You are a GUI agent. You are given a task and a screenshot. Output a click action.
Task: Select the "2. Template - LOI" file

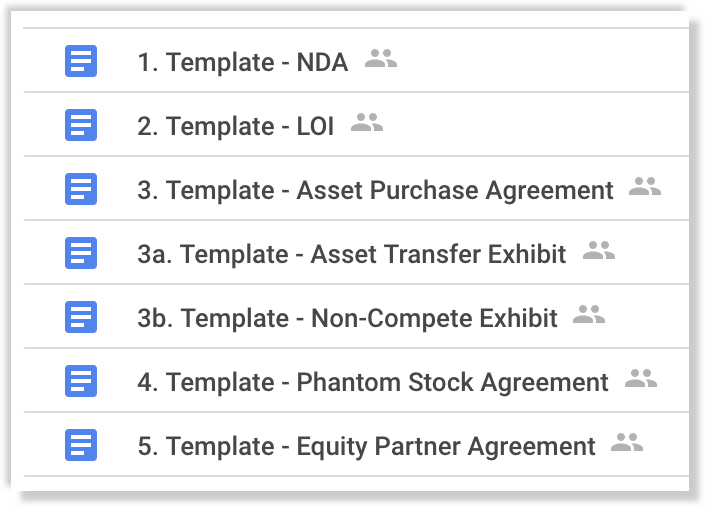(236, 126)
